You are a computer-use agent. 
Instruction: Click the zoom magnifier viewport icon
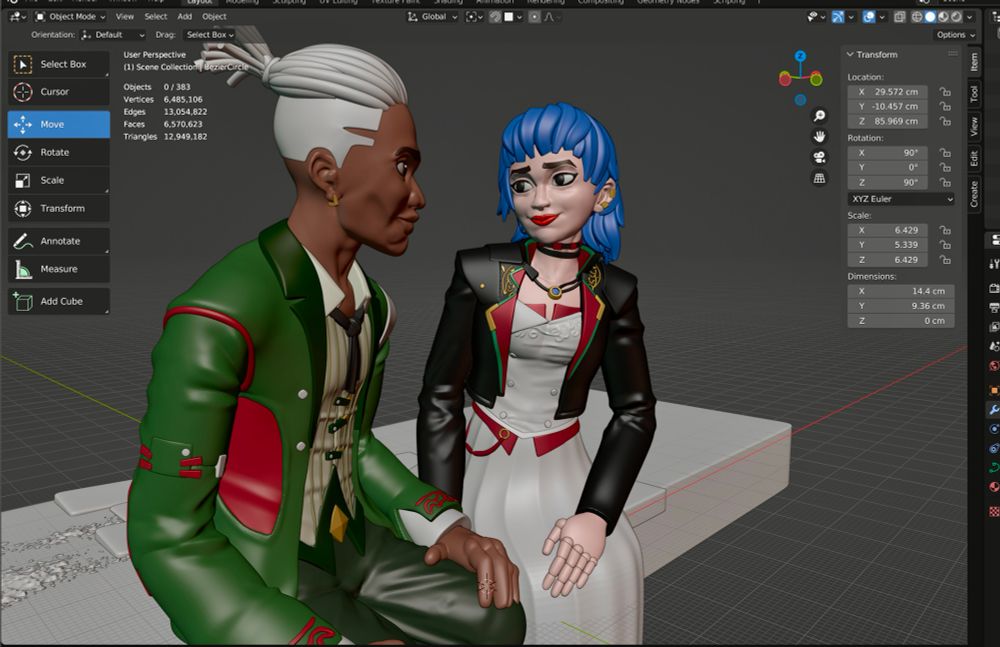(x=820, y=115)
